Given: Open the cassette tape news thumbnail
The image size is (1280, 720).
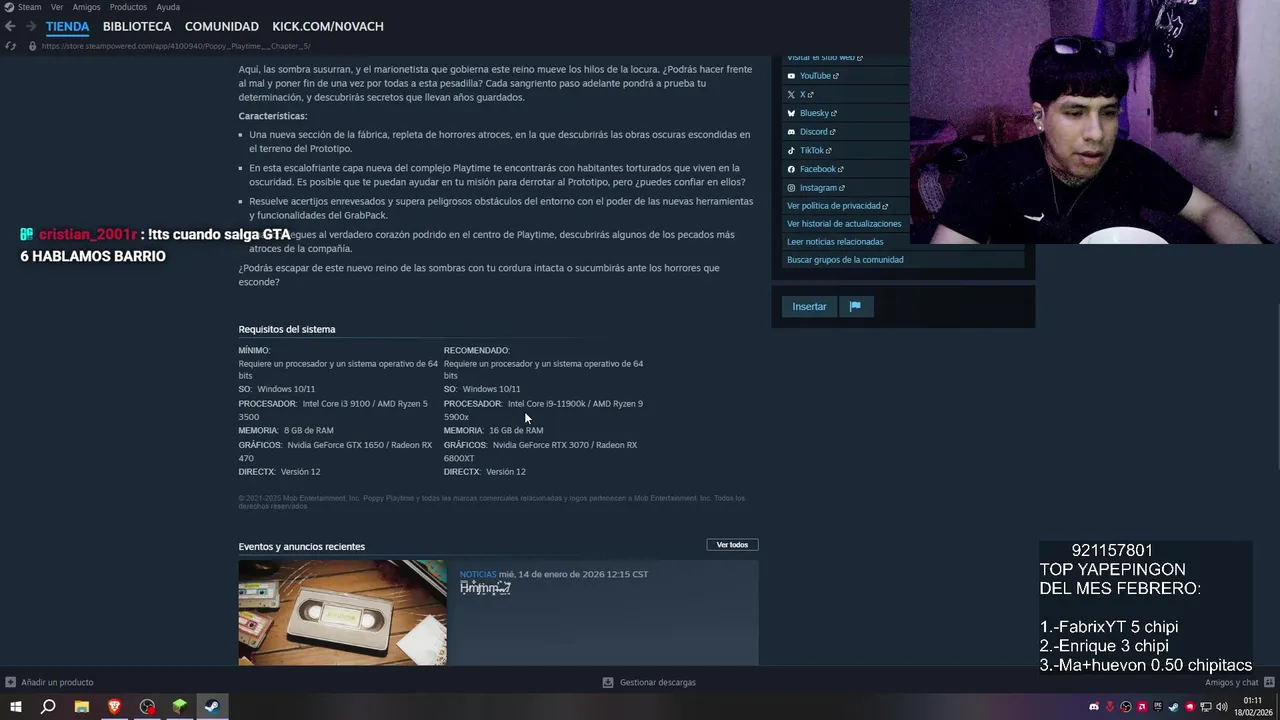Looking at the screenshot, I should [x=342, y=612].
